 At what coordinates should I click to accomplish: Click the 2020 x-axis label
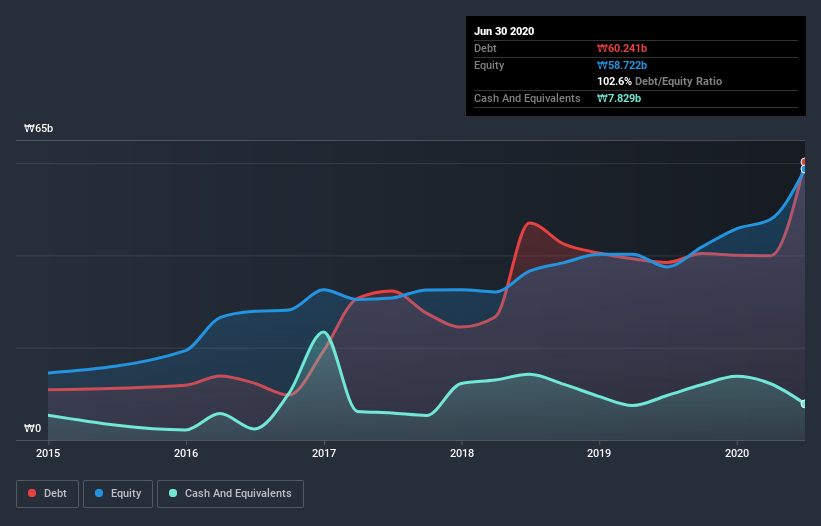737,453
